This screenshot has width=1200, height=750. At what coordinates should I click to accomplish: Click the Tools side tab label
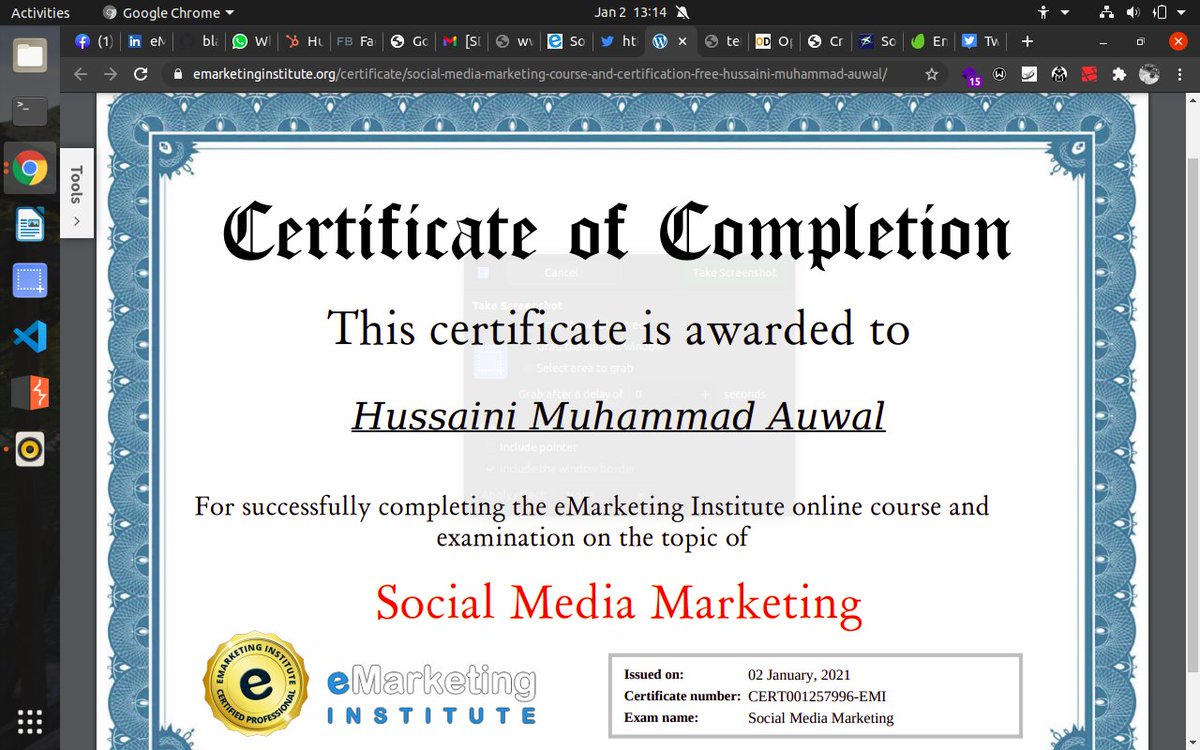77,184
